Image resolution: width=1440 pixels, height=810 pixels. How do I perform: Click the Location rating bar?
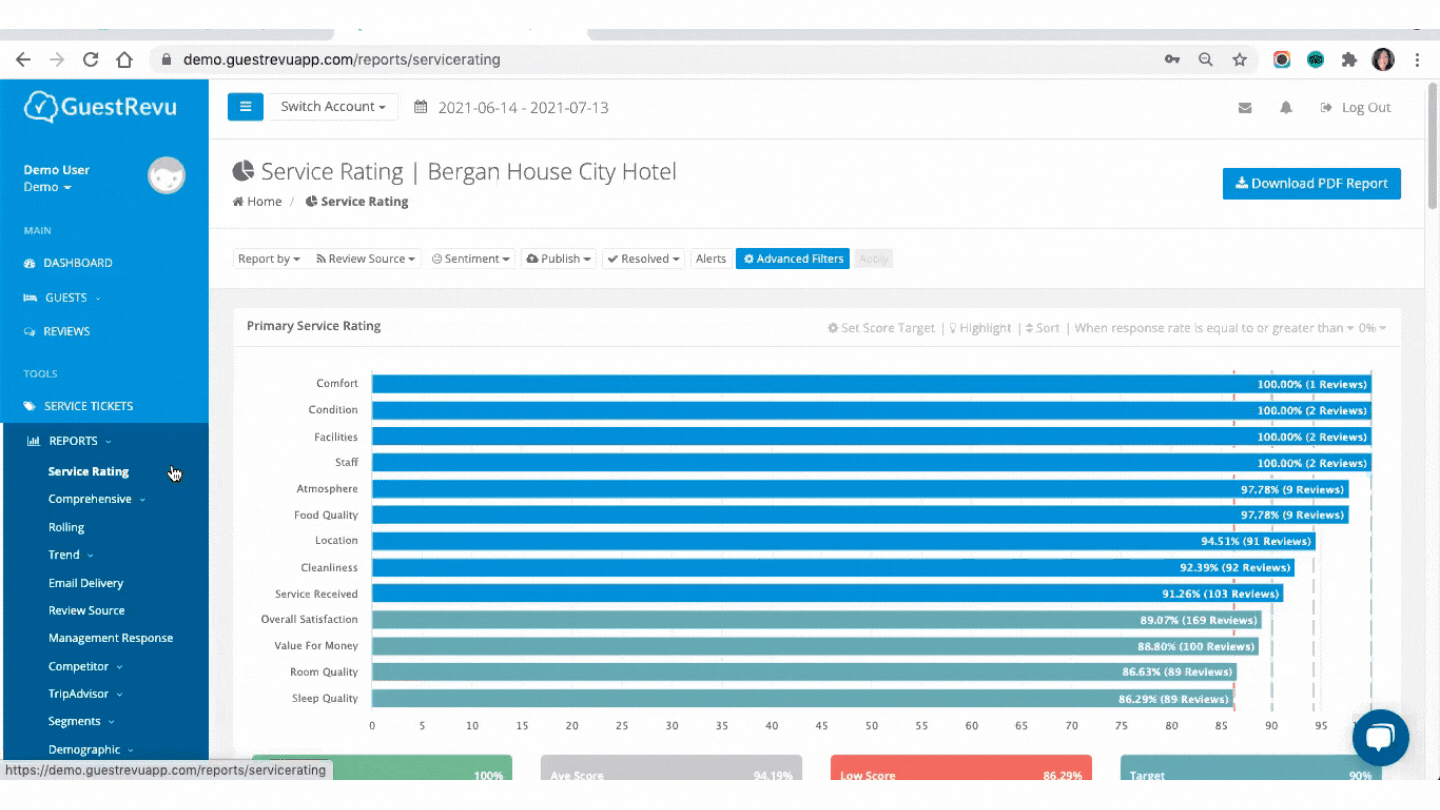(843, 541)
